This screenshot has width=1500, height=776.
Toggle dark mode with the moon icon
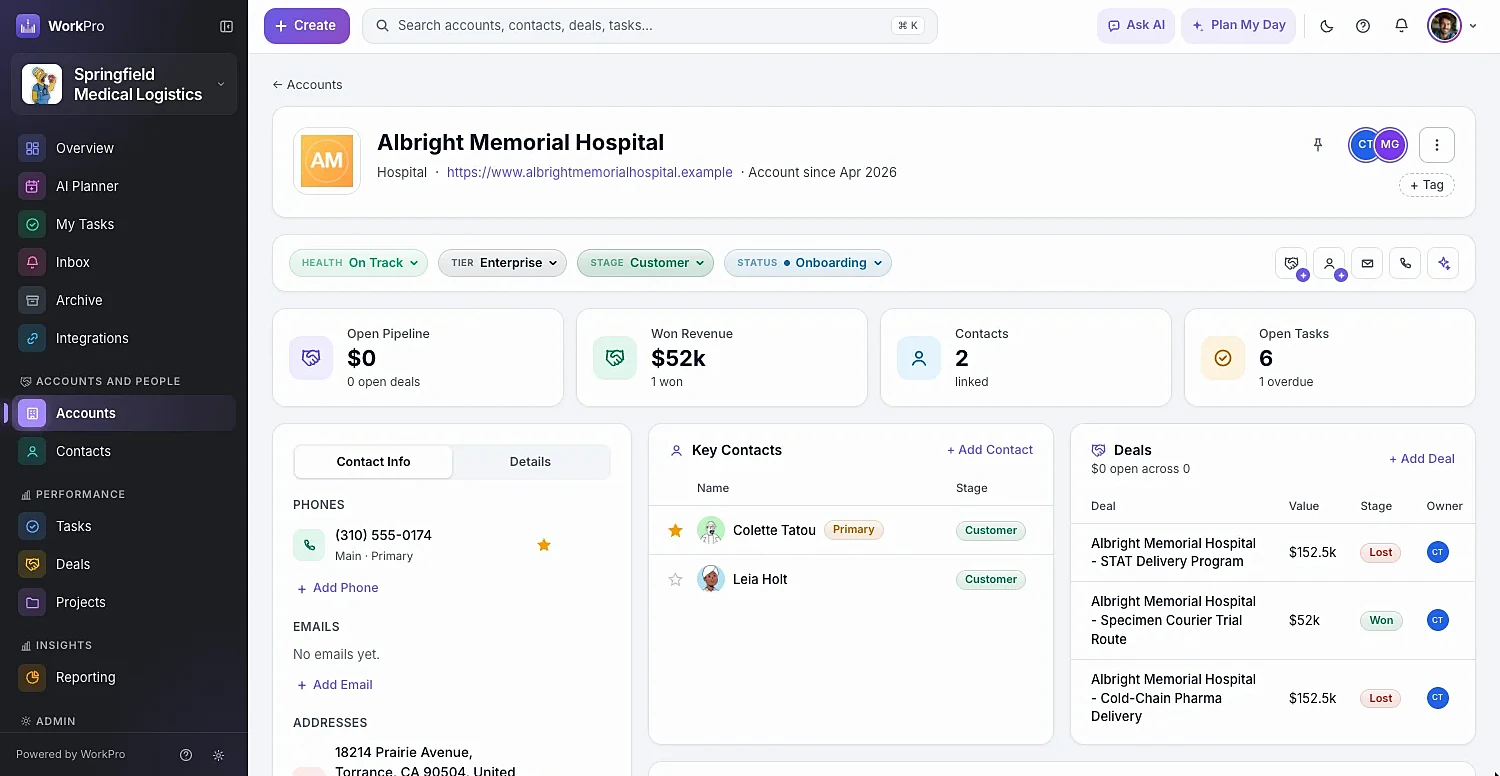(1327, 26)
